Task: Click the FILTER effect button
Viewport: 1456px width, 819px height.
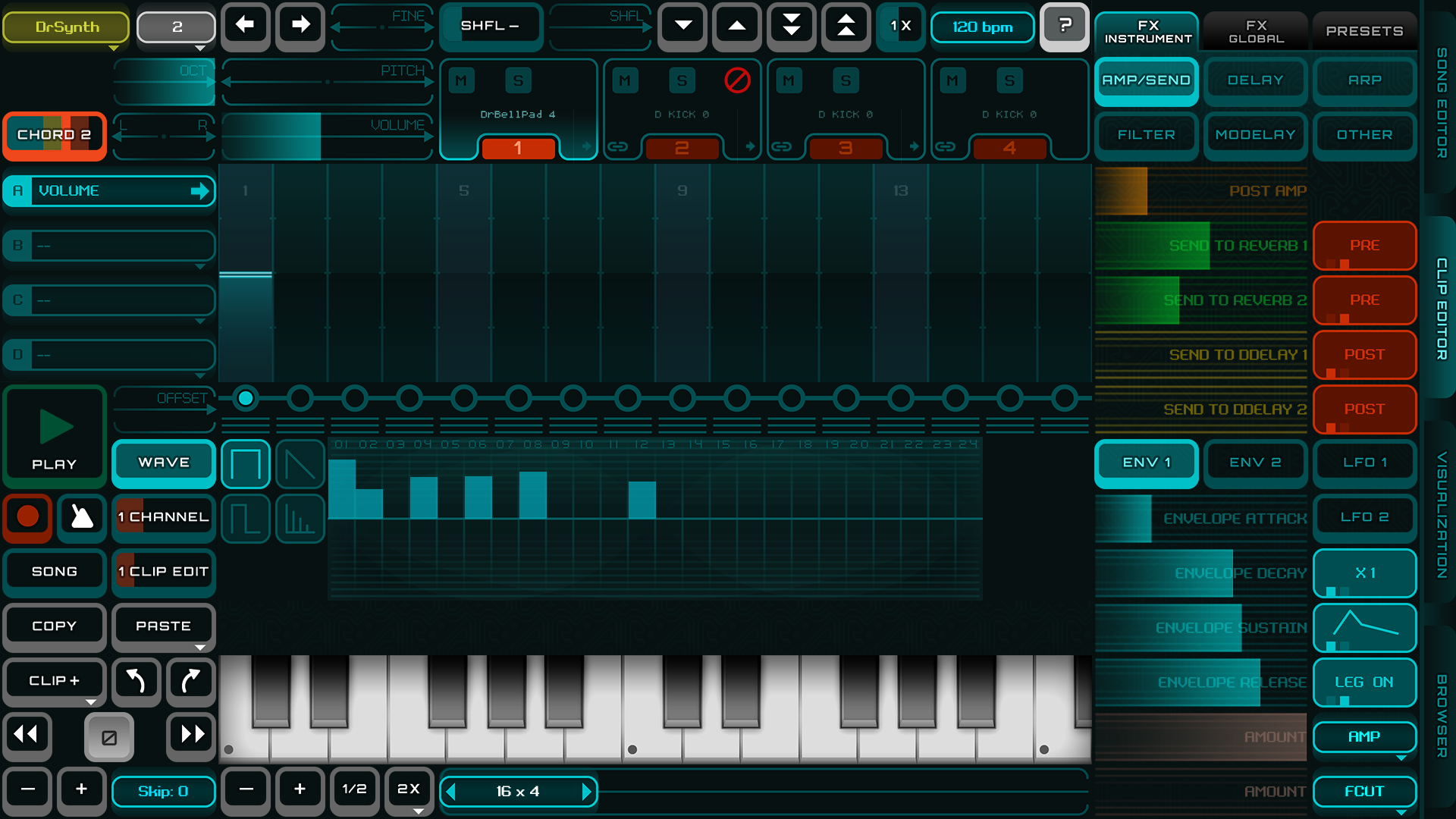Action: [1146, 135]
